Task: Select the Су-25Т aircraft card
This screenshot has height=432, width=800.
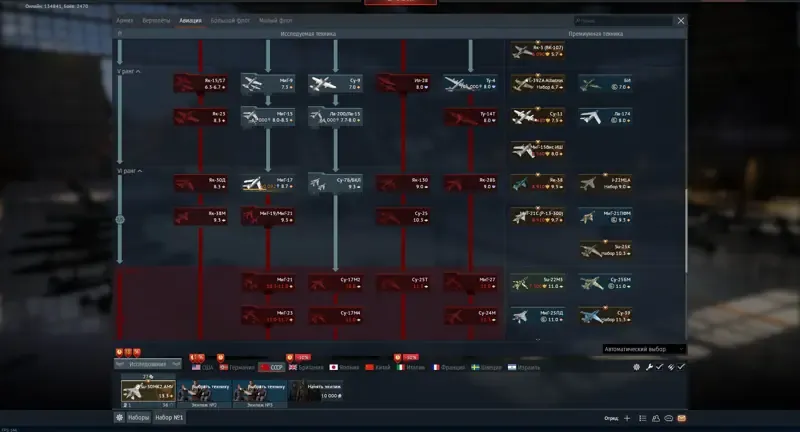Action: [x=403, y=283]
